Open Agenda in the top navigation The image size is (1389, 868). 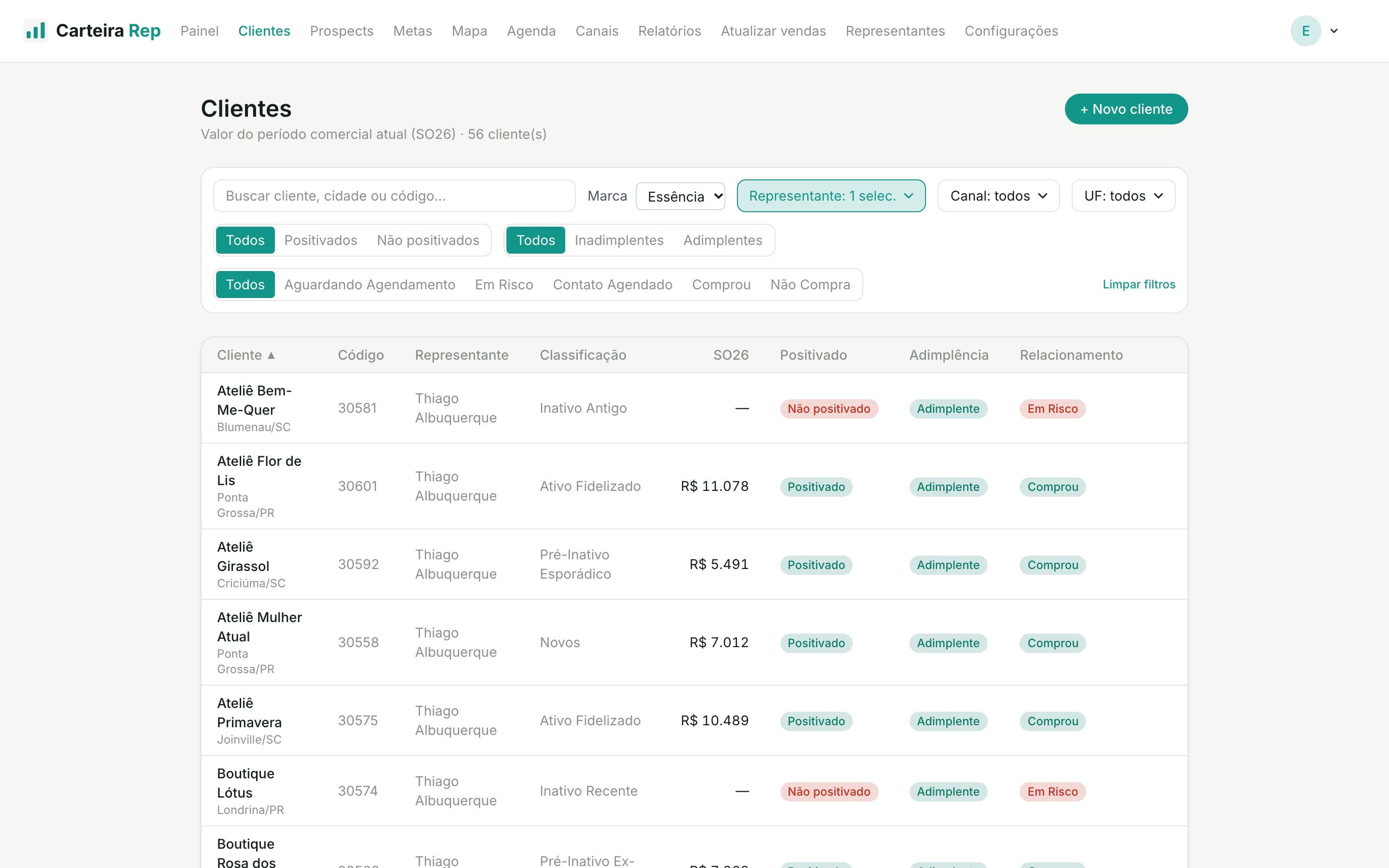point(531,31)
